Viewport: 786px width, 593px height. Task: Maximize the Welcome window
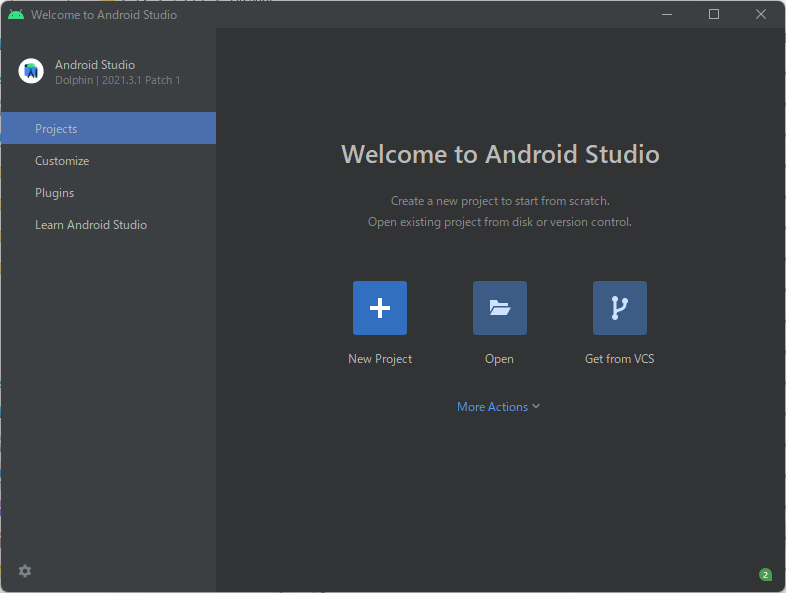coord(714,14)
